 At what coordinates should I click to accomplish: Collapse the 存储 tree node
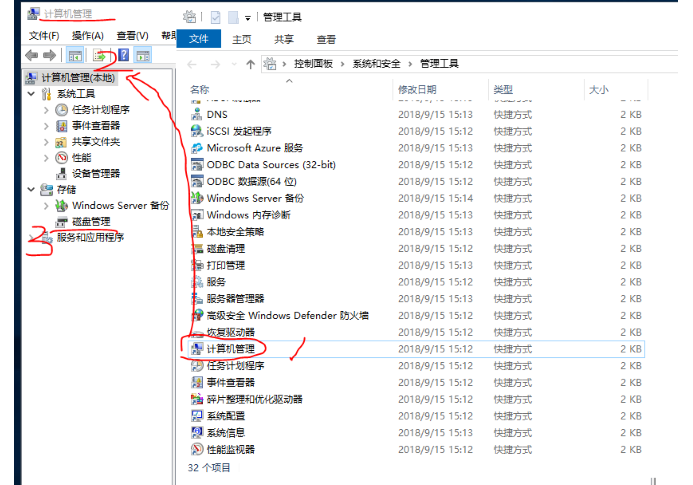coord(31,190)
